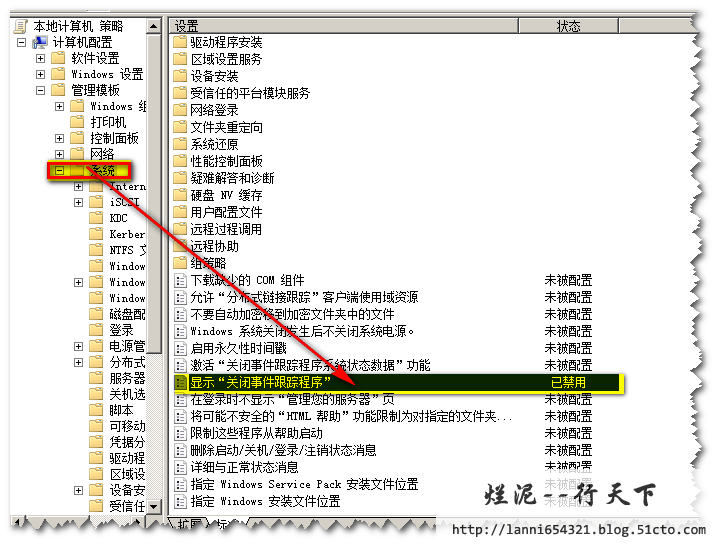Select Windows 系统关闭发生后不关闭系统电源 policy
The height and width of the screenshot is (547, 719).
[302, 332]
